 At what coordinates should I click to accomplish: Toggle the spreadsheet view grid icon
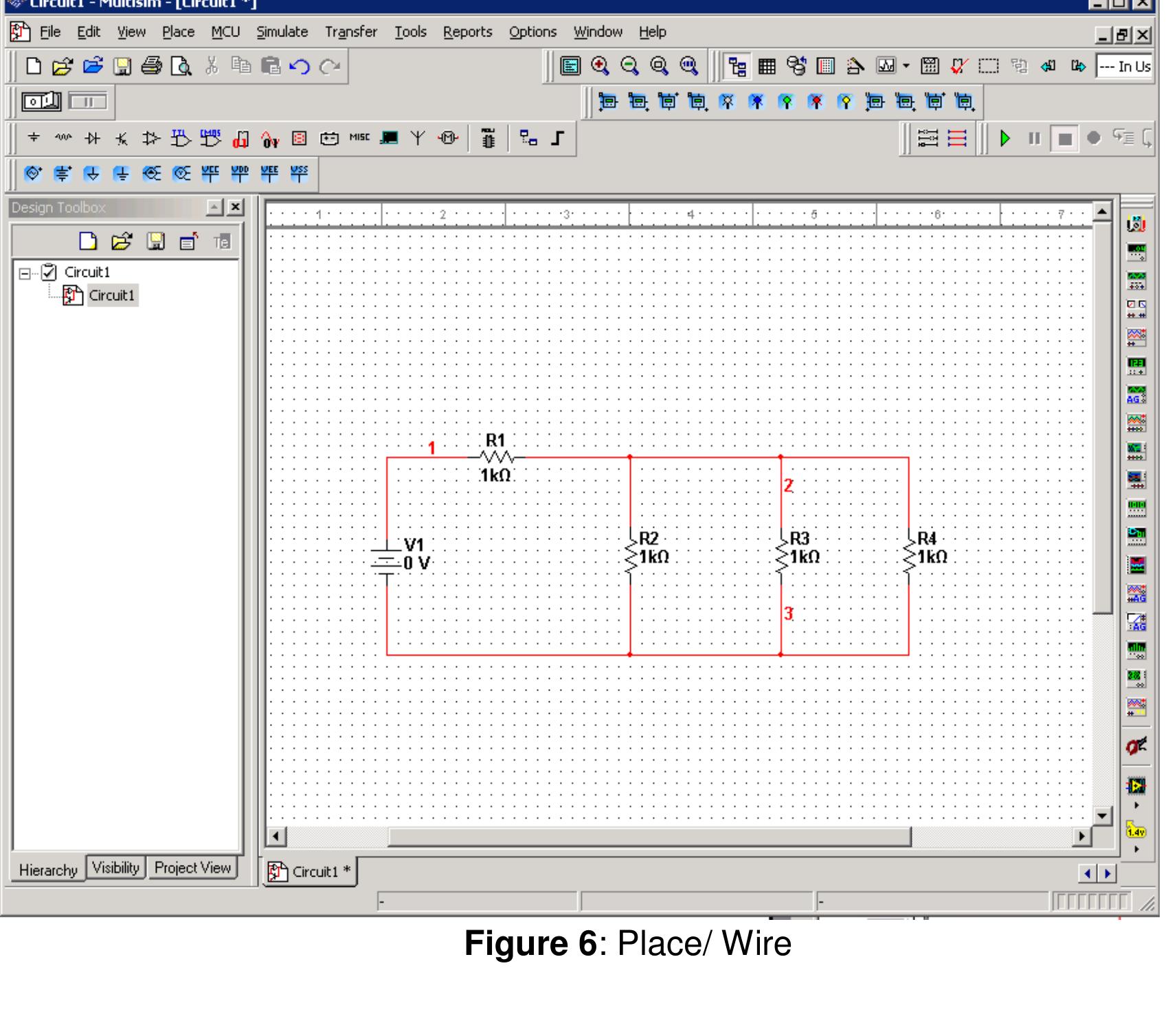click(767, 67)
